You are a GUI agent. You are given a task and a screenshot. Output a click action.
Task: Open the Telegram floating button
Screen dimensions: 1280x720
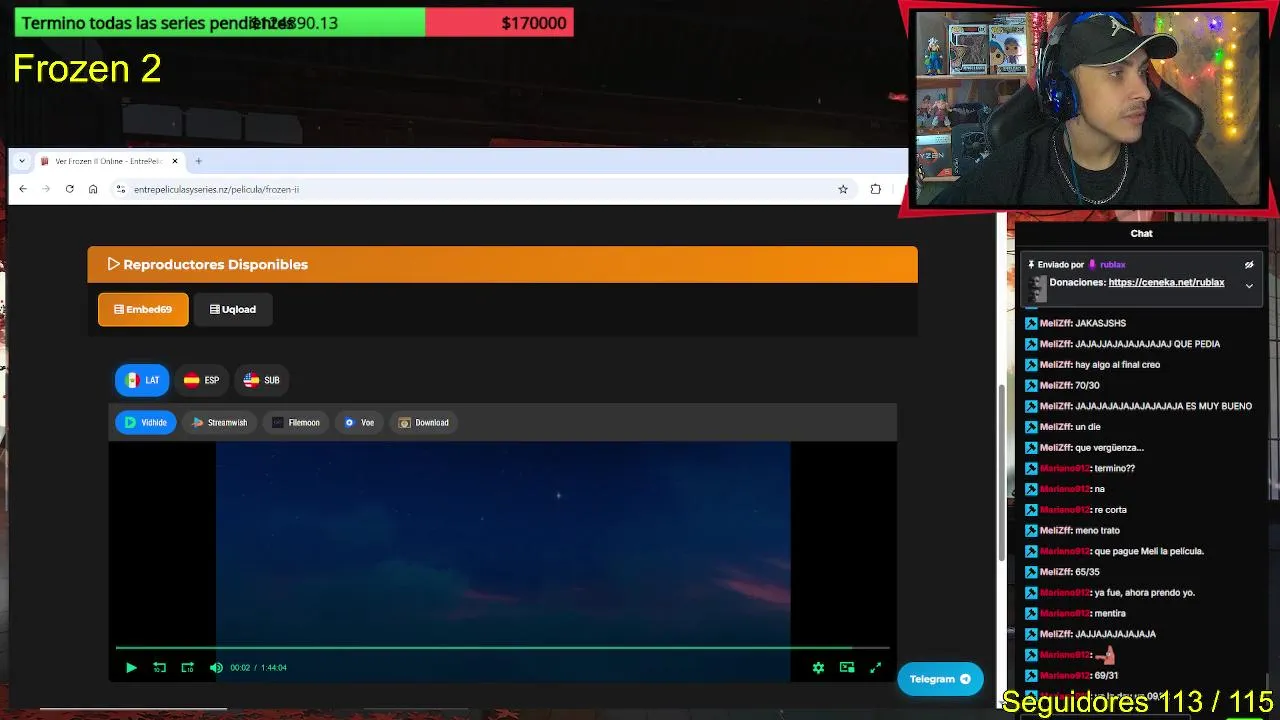940,679
